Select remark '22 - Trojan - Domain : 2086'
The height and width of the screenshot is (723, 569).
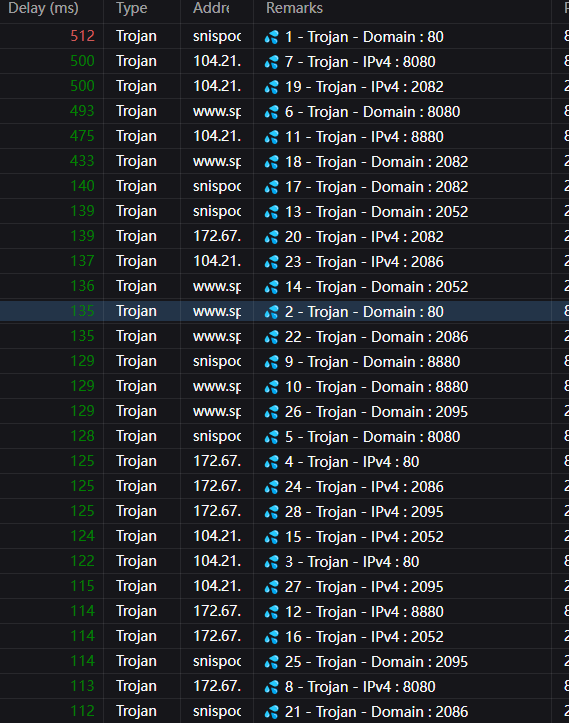(x=376, y=337)
